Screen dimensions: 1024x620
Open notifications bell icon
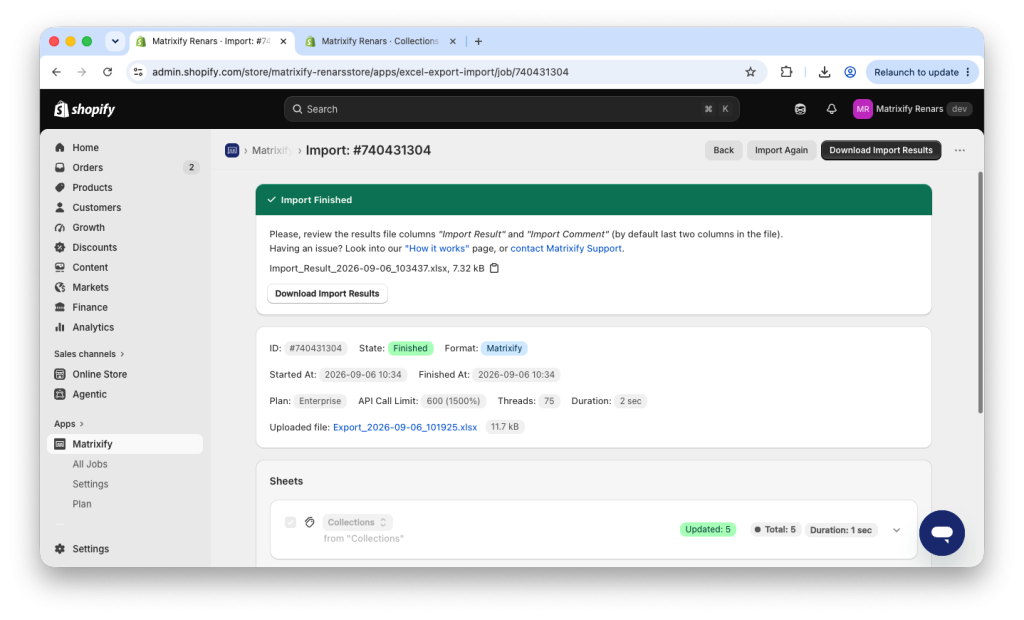coord(831,109)
